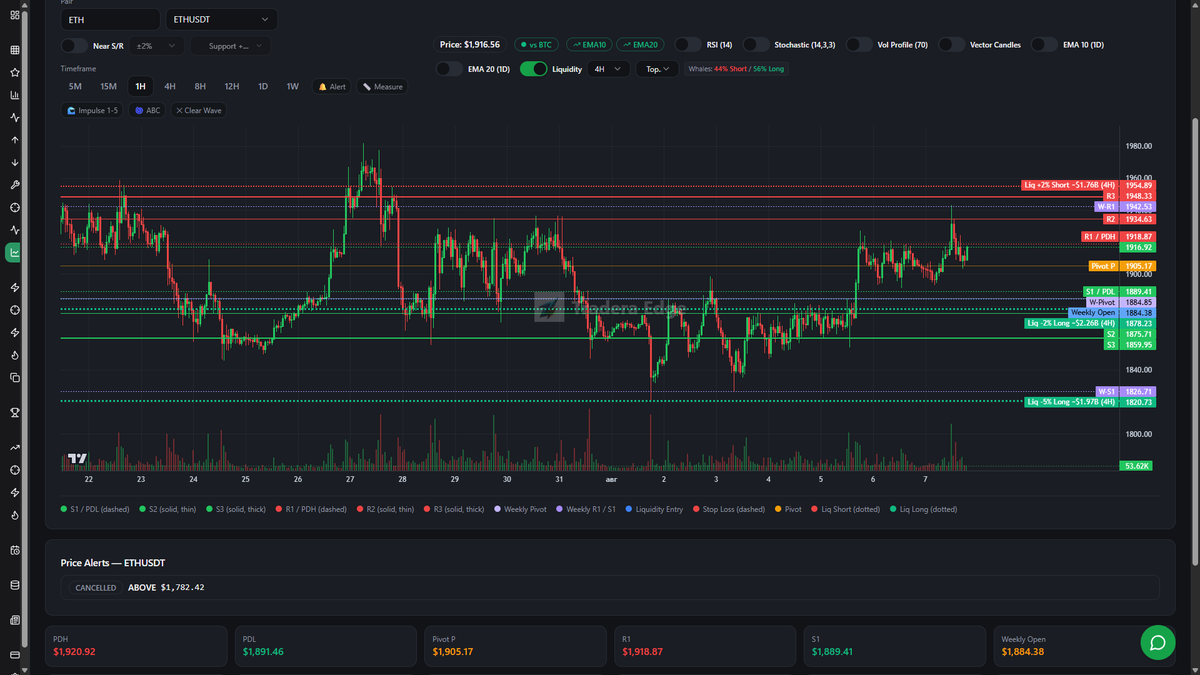Select the 5M timeframe

pyautogui.click(x=75, y=87)
